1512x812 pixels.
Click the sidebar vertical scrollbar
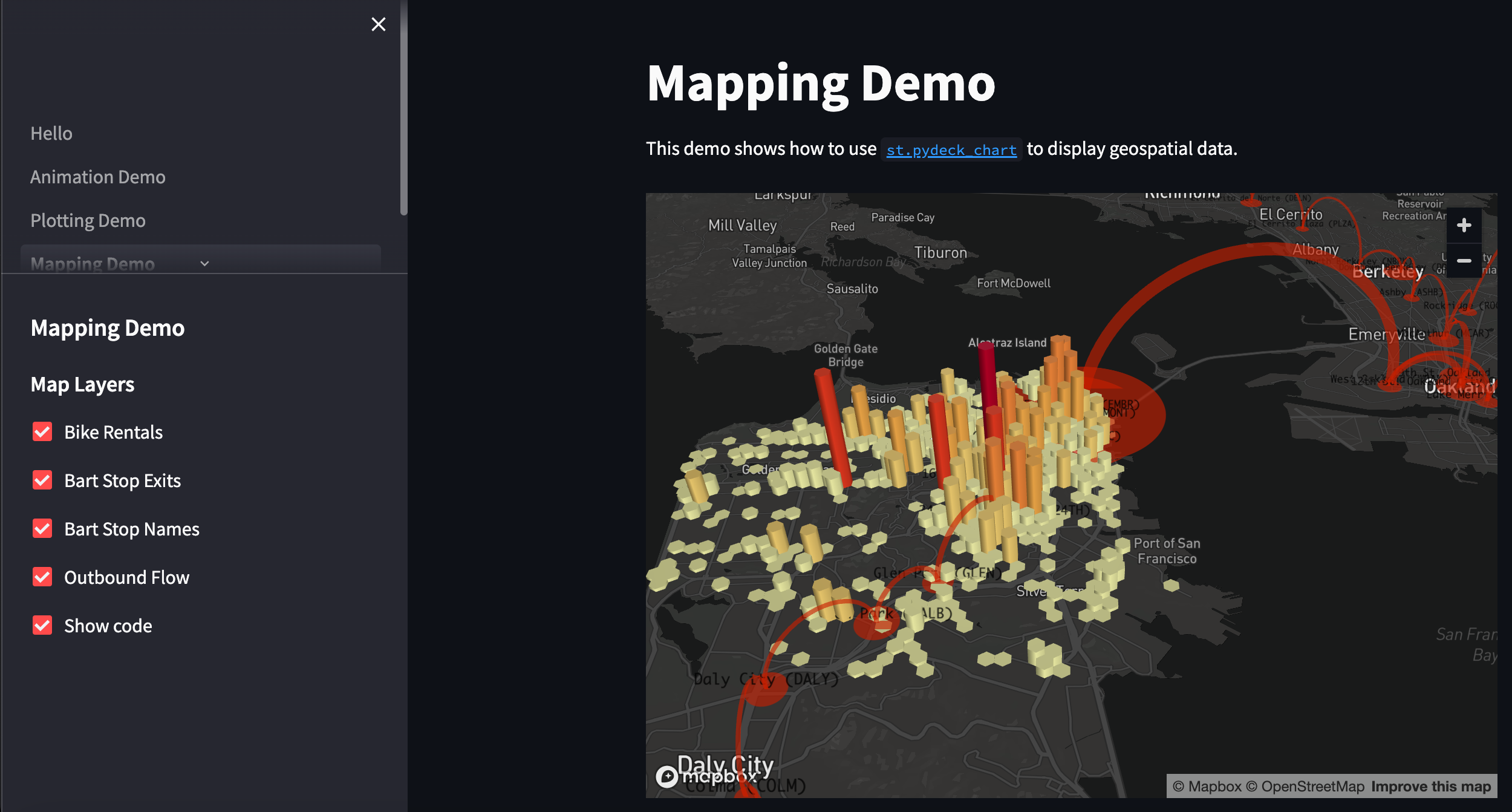coord(403,109)
